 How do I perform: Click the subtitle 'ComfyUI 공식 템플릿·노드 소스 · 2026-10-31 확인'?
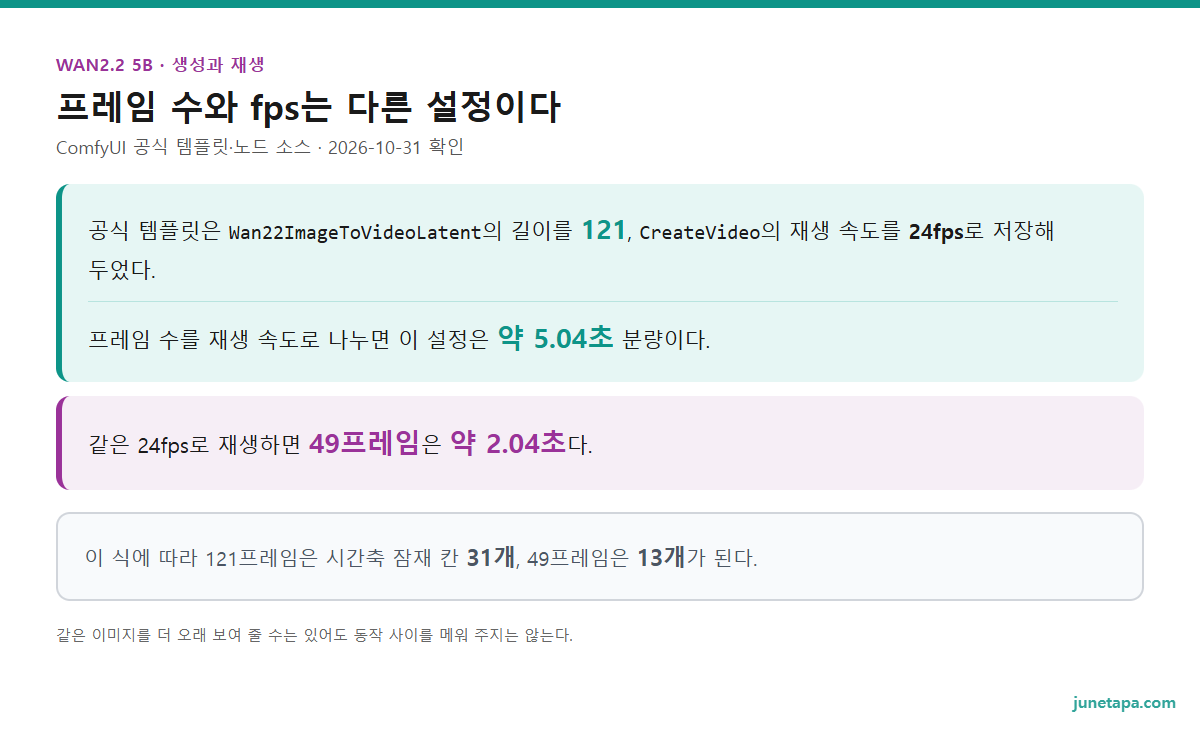(260, 148)
